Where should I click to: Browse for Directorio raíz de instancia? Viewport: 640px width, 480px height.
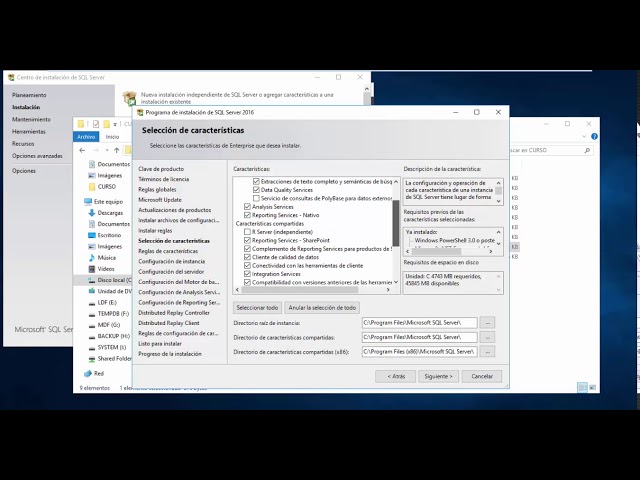[x=487, y=323]
